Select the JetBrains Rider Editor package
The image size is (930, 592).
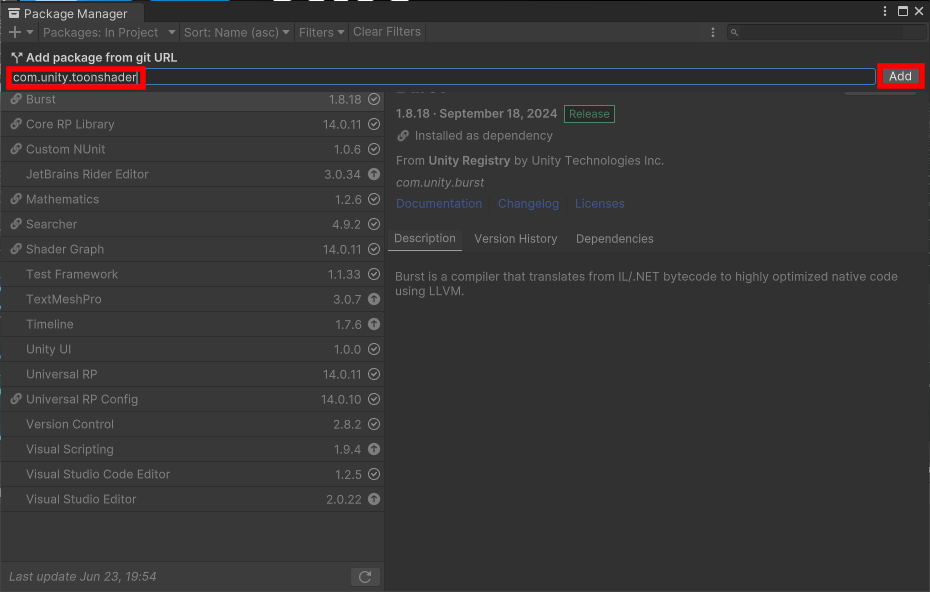pyautogui.click(x=192, y=174)
